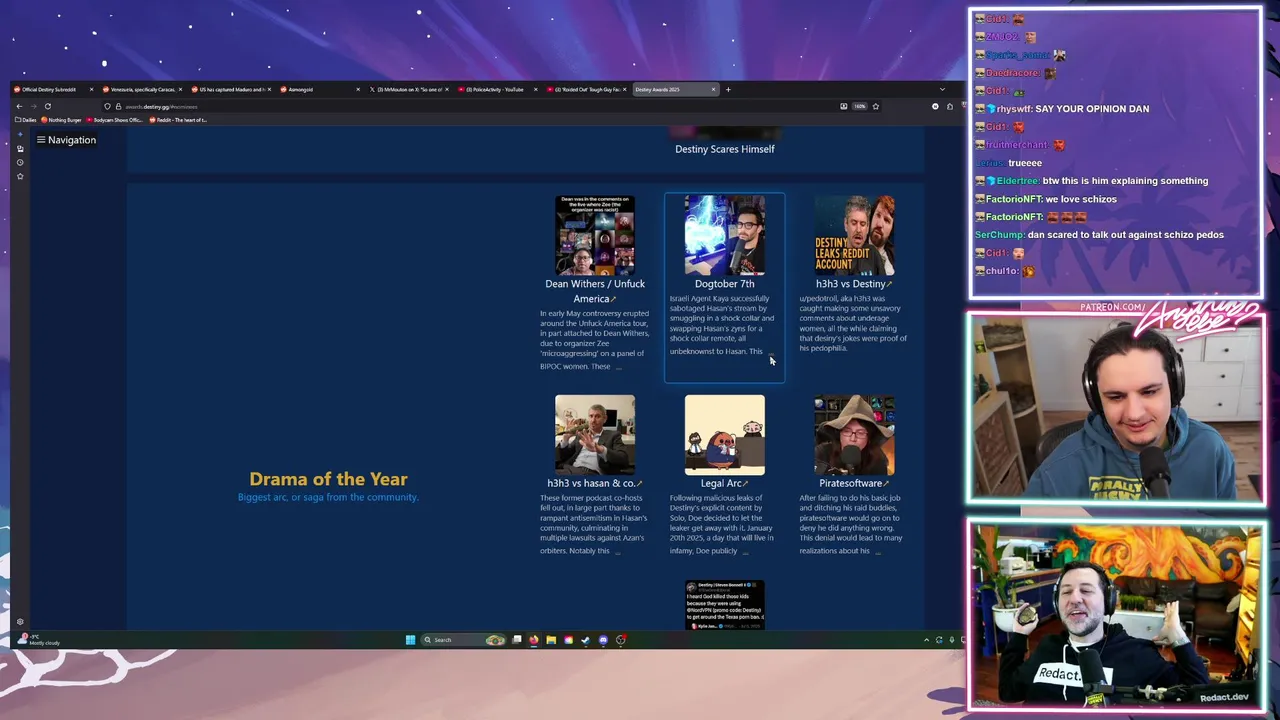Go back with browser back arrow
This screenshot has height=720, width=1280.
click(x=19, y=106)
